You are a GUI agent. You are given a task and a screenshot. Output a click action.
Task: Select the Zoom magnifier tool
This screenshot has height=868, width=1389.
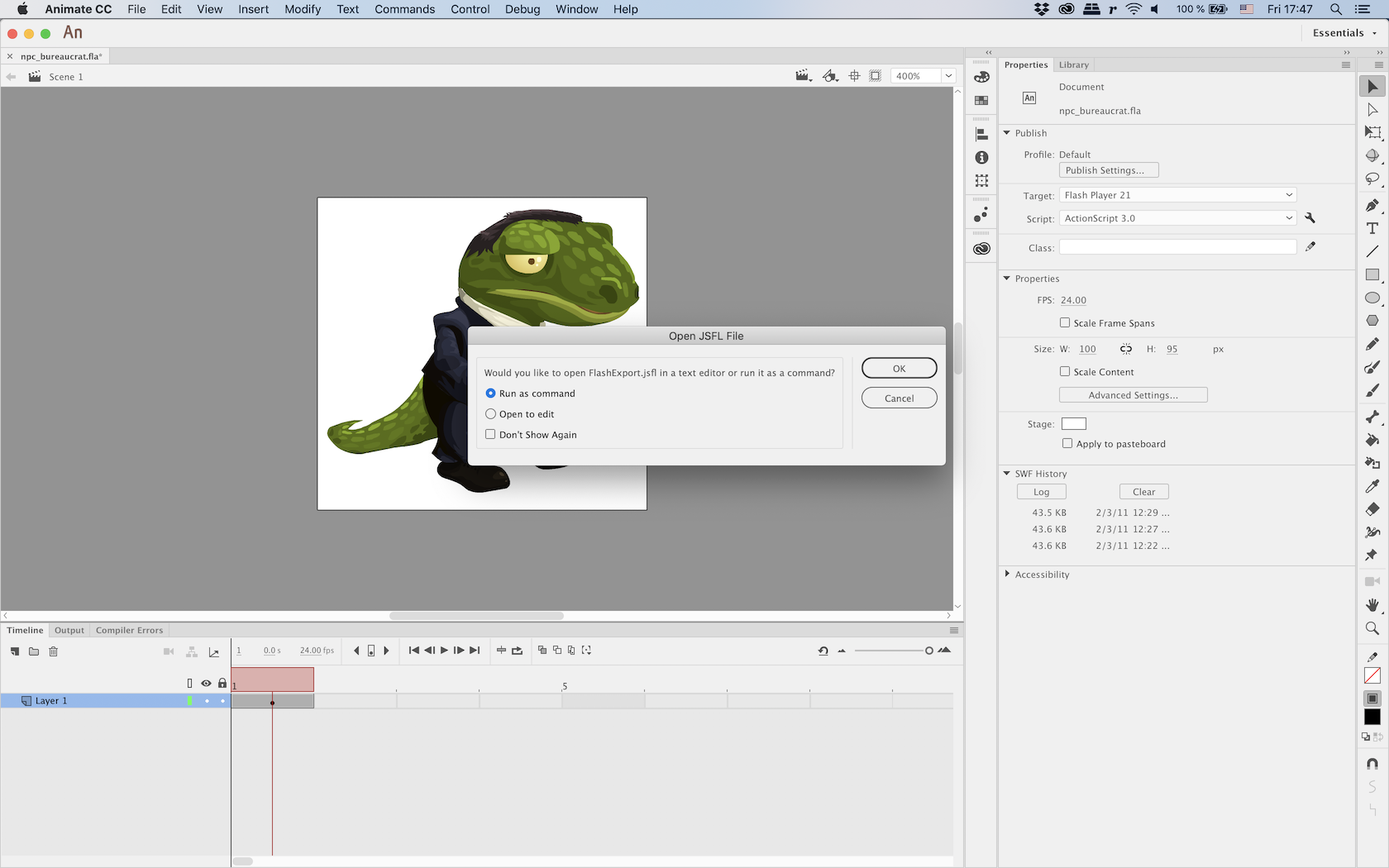pos(1372,628)
